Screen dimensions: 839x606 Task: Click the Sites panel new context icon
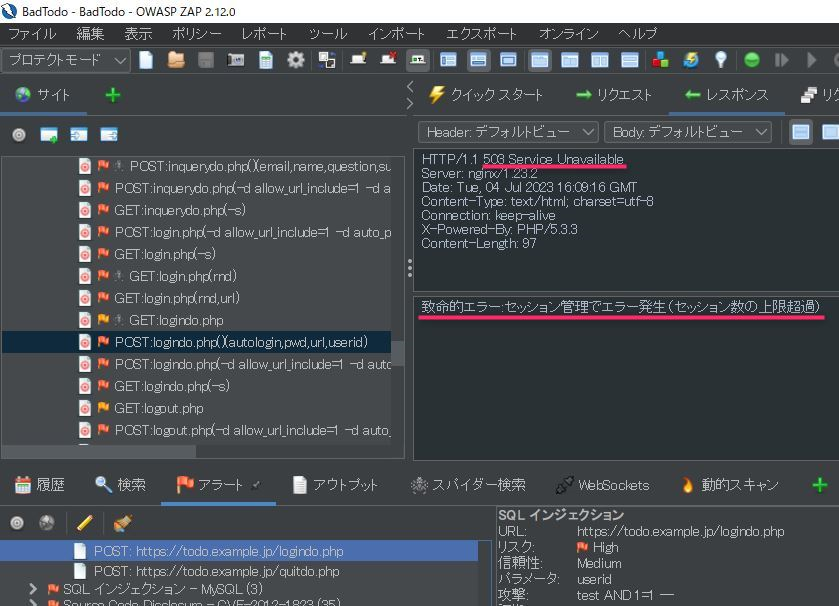tap(49, 135)
